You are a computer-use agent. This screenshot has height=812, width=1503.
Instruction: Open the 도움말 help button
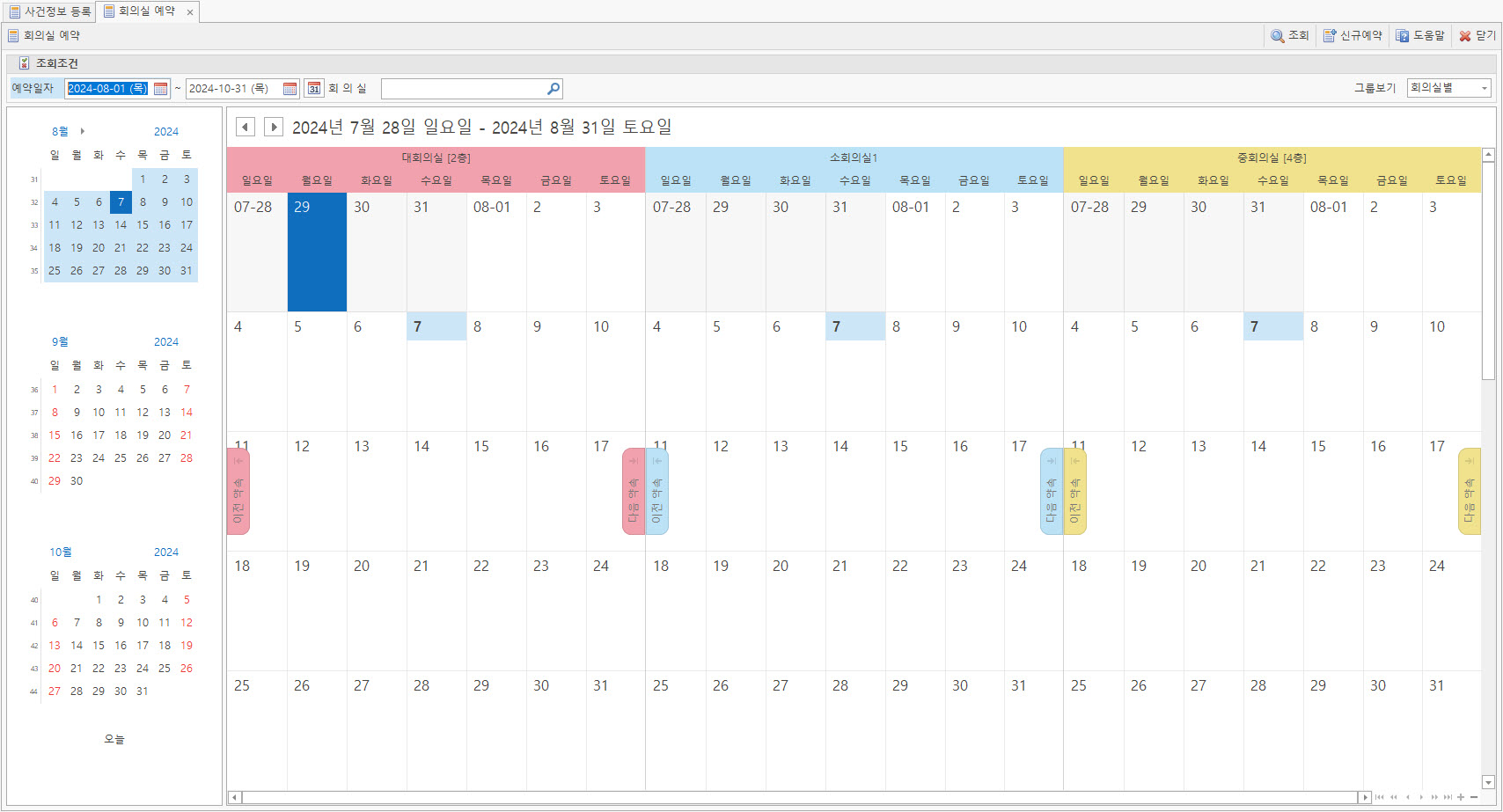[1420, 36]
